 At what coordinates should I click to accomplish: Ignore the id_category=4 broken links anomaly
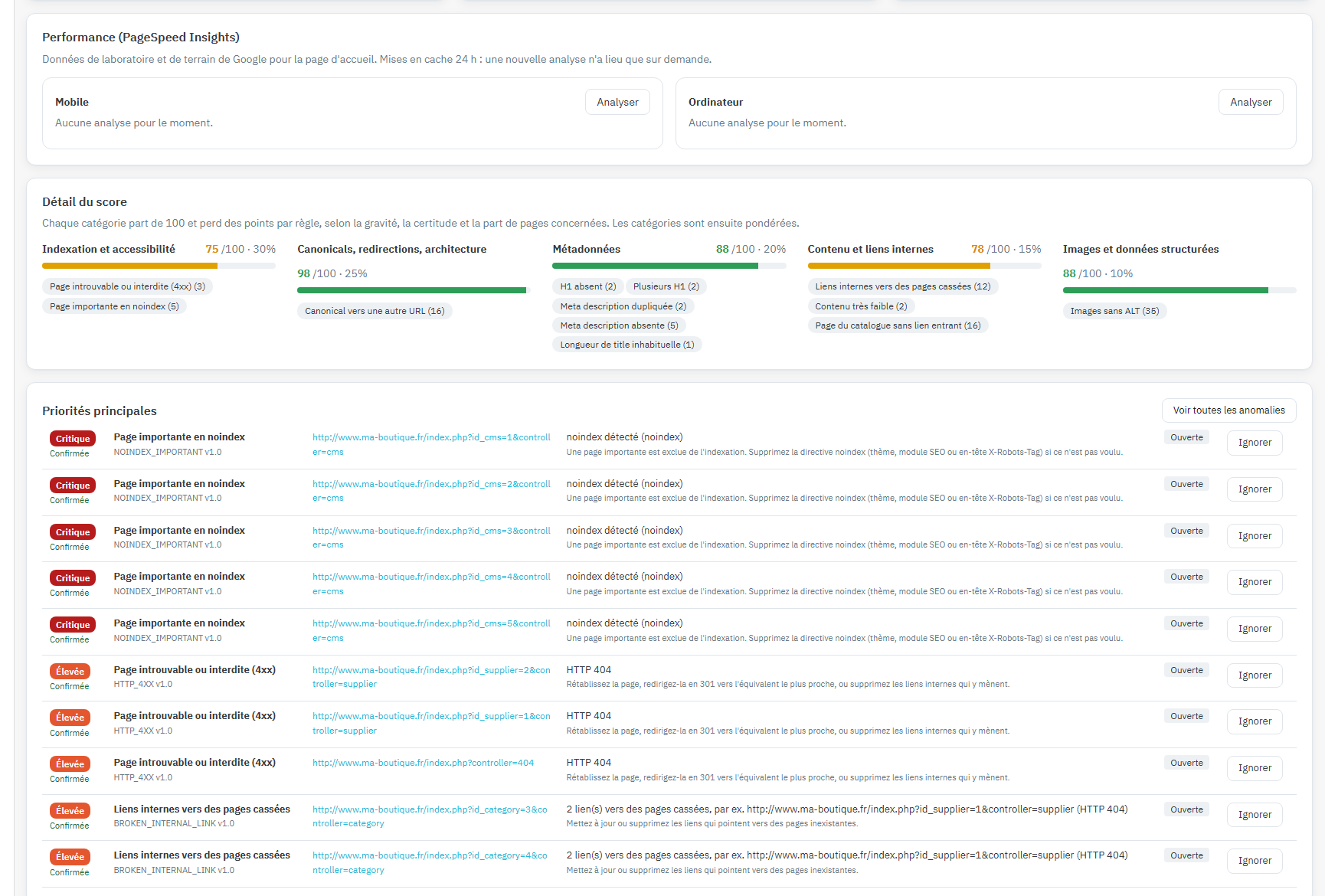(x=1255, y=861)
